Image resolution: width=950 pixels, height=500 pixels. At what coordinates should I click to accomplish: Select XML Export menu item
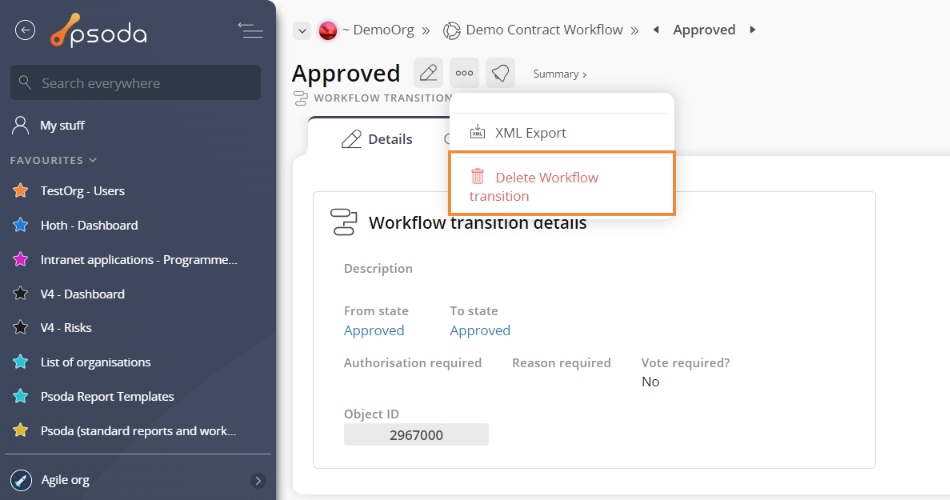click(562, 133)
